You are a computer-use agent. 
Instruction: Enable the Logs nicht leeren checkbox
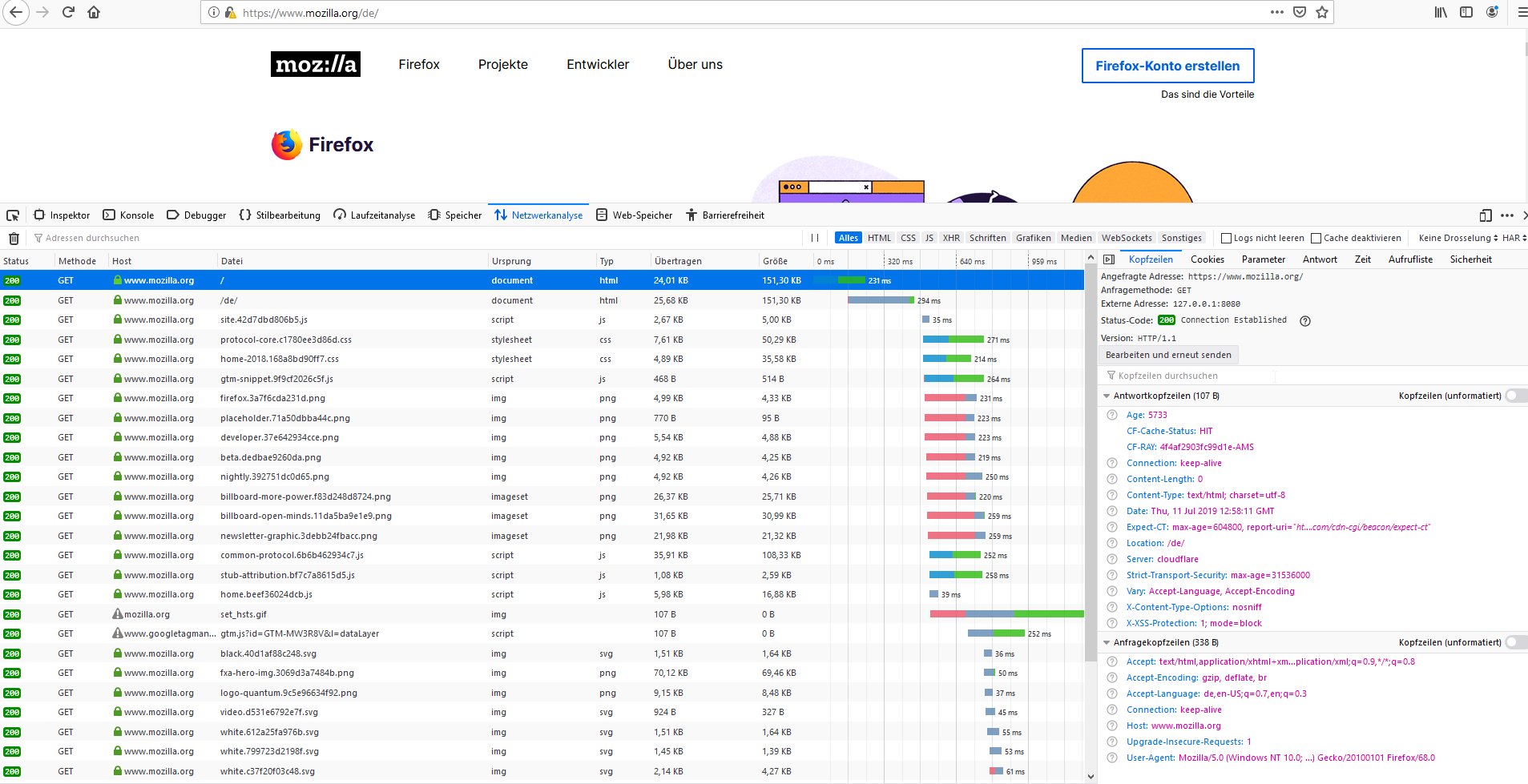[x=1226, y=238]
